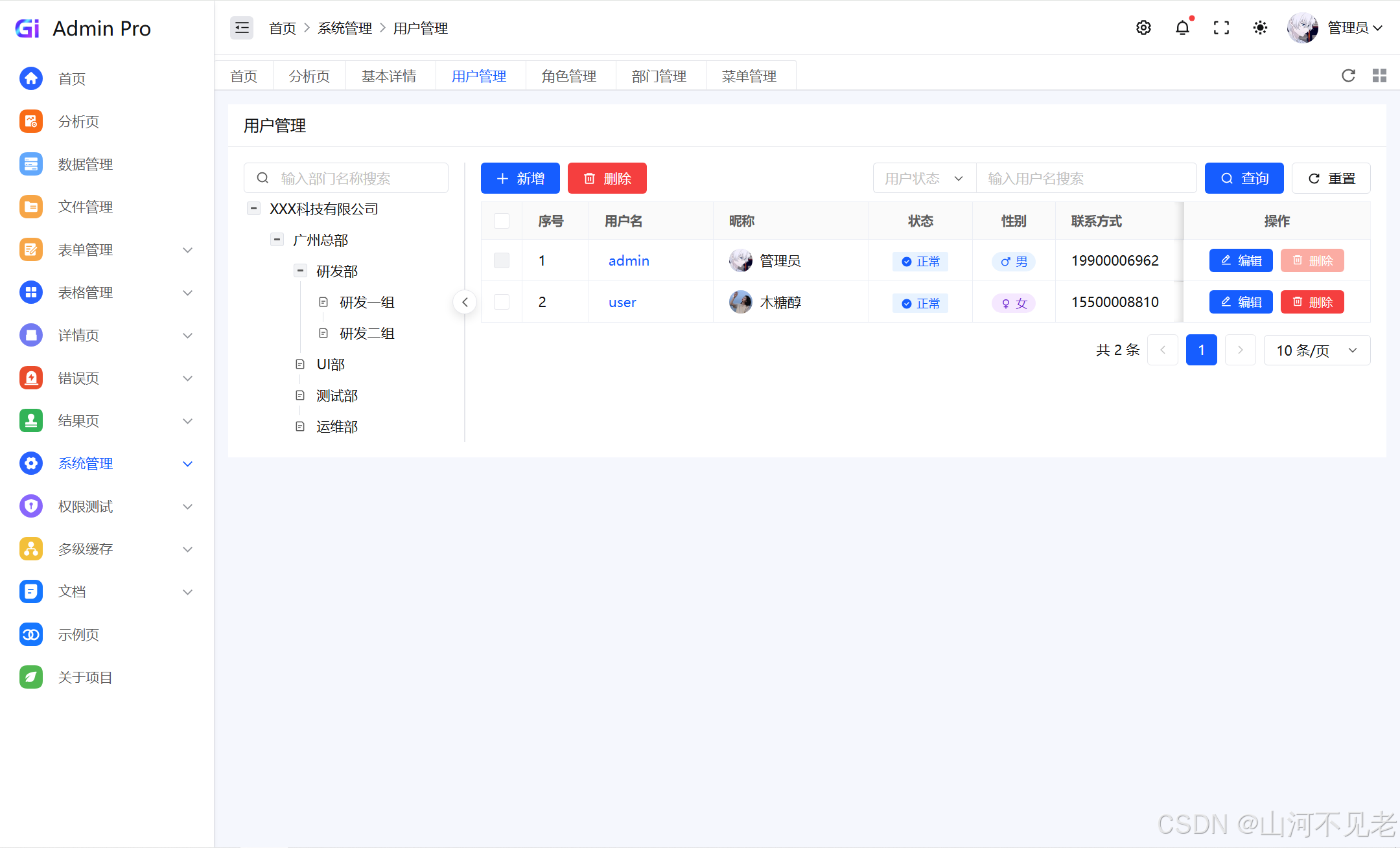The height and width of the screenshot is (848, 1400).
Task: Click the 分析页 sidebar icon
Action: pyautogui.click(x=31, y=121)
